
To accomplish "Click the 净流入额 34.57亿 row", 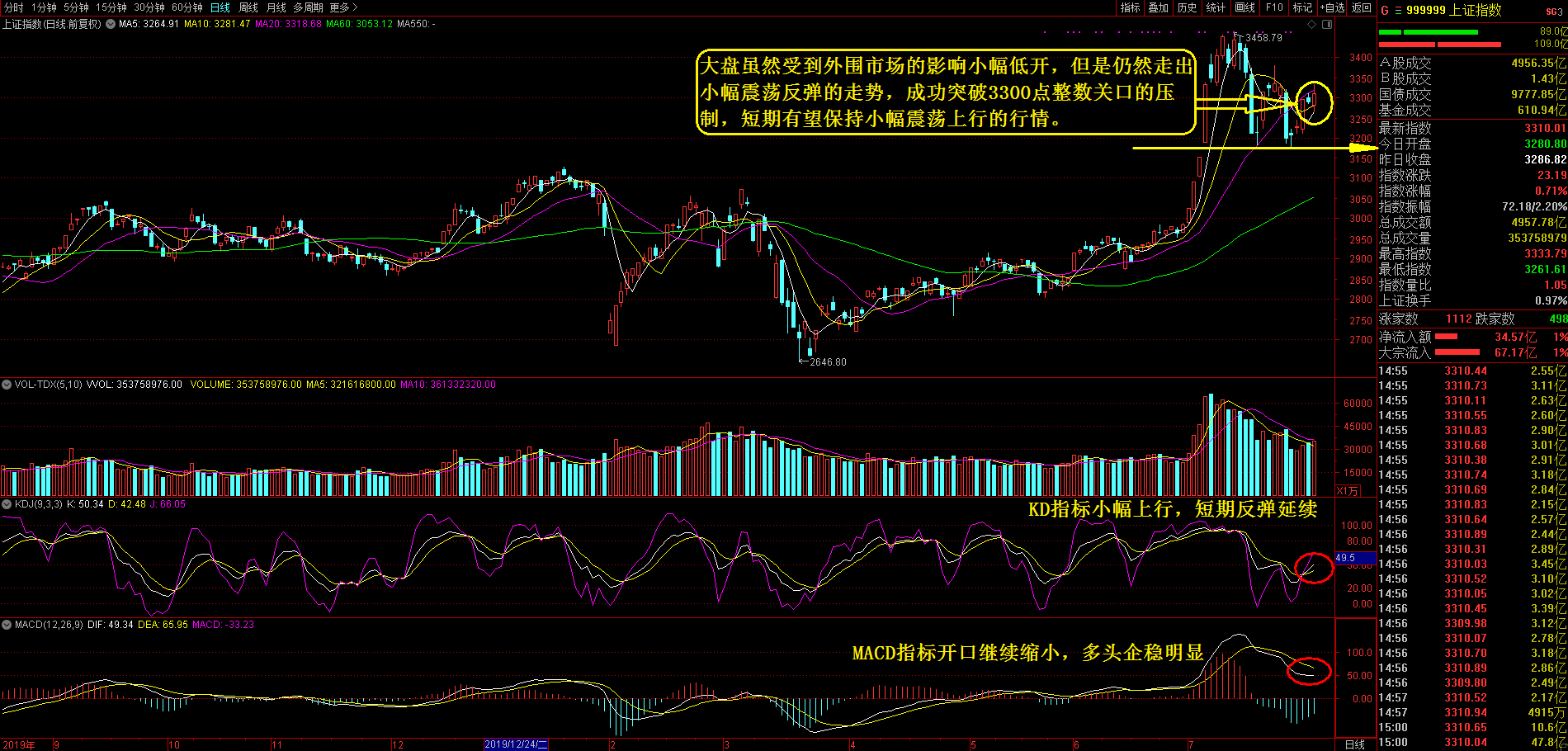I will [x=1472, y=337].
